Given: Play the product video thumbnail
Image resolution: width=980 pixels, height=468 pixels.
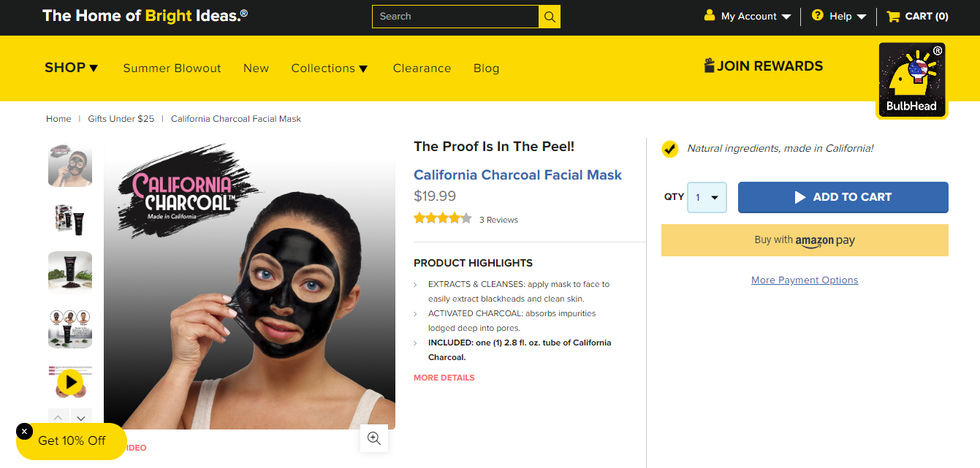Looking at the screenshot, I should click(70, 382).
